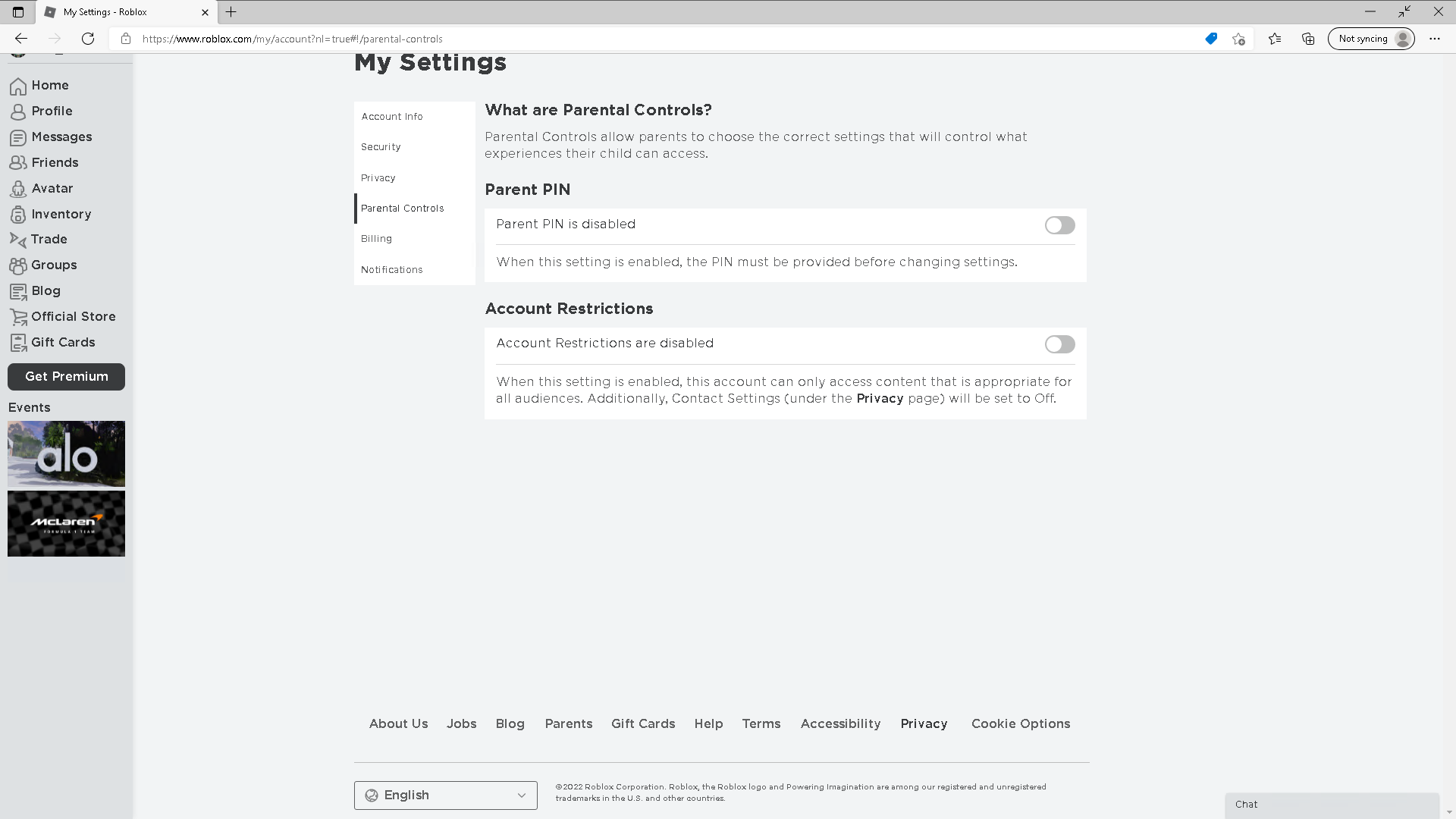Open browser Settings and more menu
Screen dimensions: 1456x819
point(1435,39)
